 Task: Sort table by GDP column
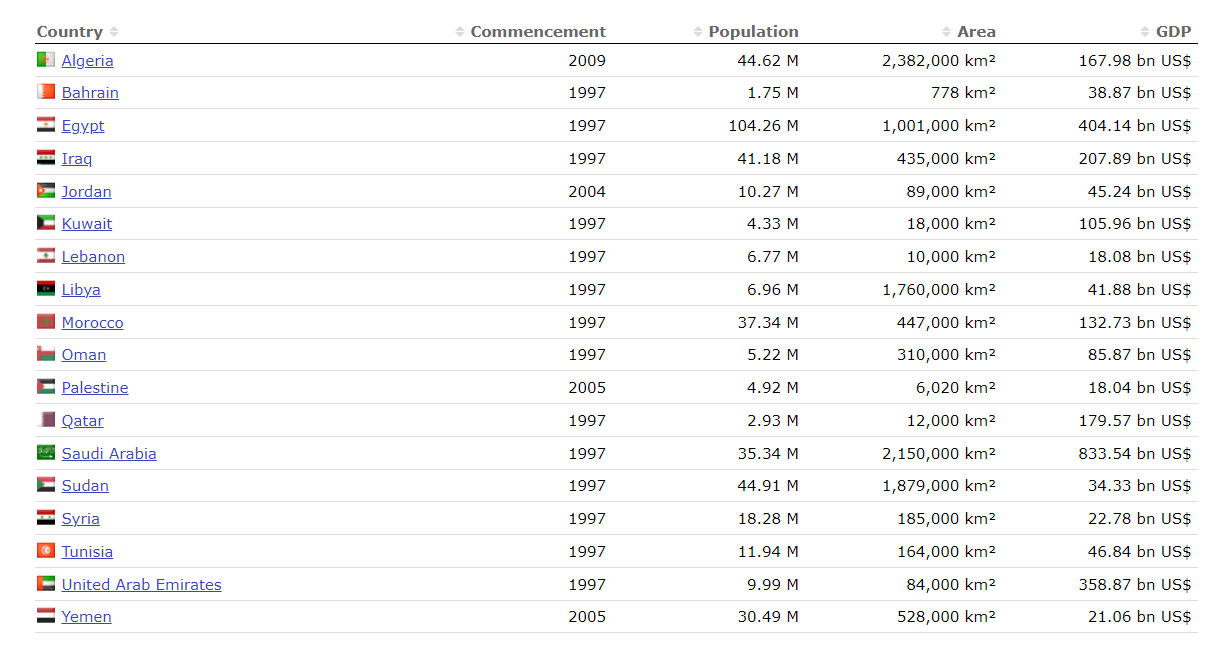(1172, 32)
